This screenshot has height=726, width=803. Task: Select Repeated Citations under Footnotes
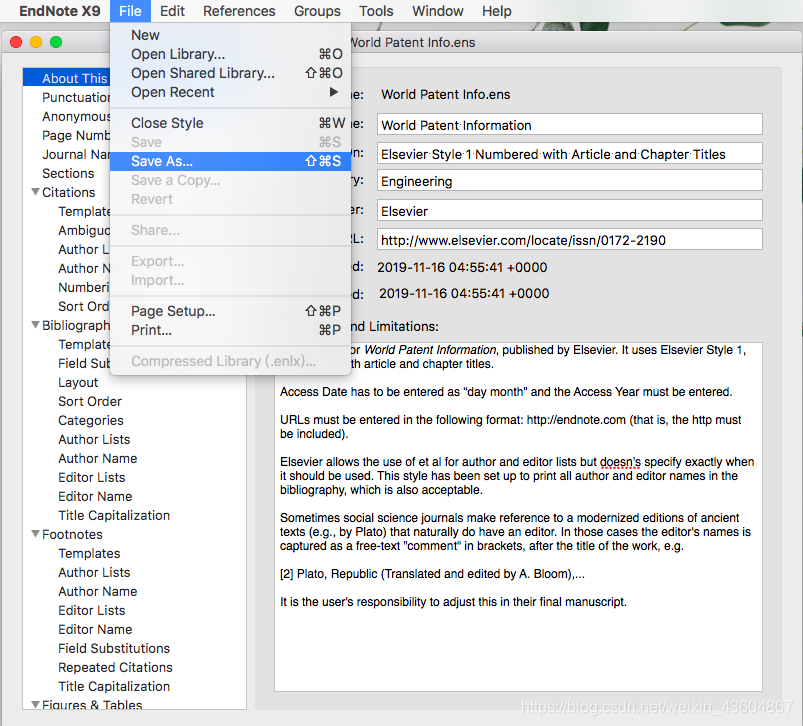[115, 667]
